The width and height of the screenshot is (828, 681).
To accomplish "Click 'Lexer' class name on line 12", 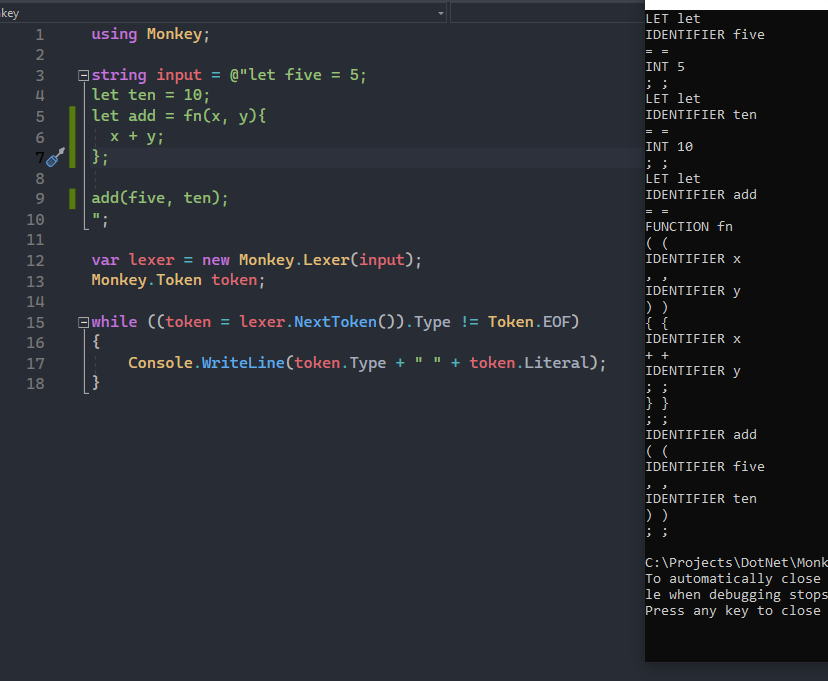I will point(326,260).
